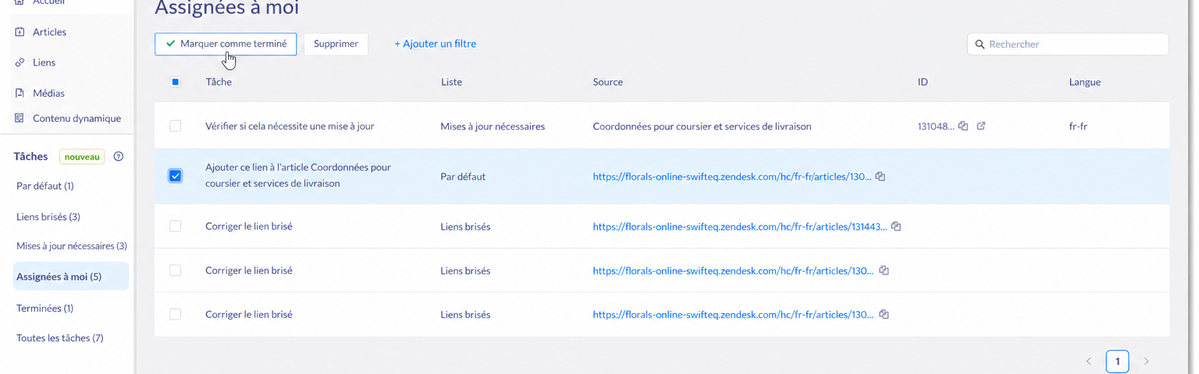Viewport: 1199px width, 374px height.
Task: Click the Source column header
Action: (x=607, y=82)
